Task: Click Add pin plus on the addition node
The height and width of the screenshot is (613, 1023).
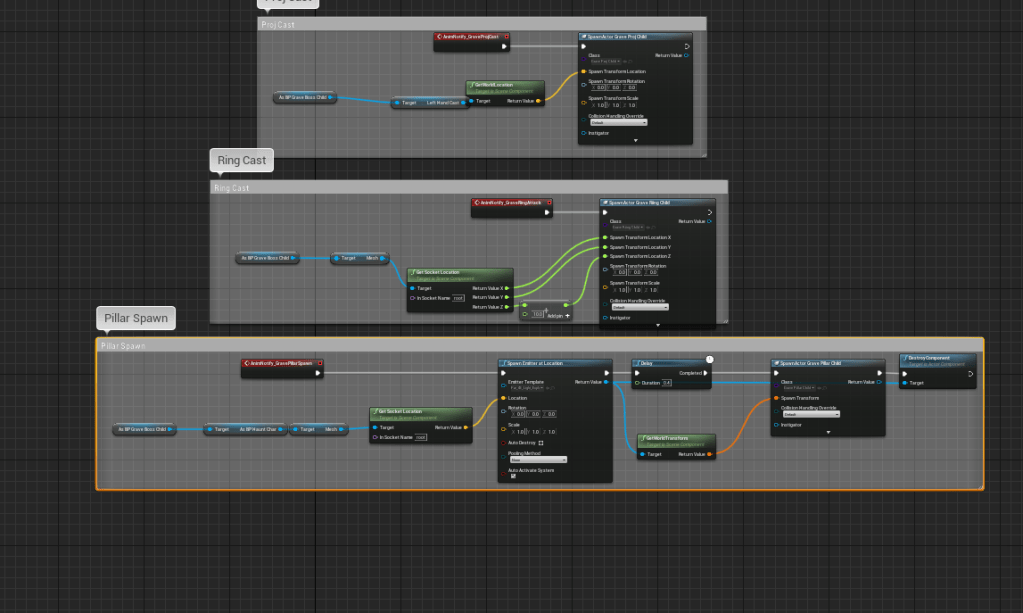Action: pos(568,315)
